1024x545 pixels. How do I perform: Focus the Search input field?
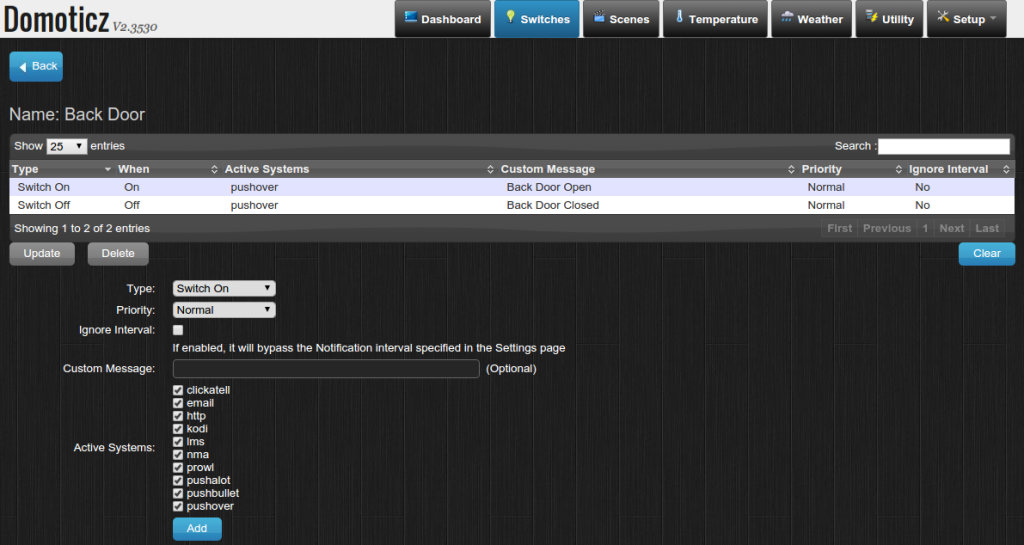944,146
